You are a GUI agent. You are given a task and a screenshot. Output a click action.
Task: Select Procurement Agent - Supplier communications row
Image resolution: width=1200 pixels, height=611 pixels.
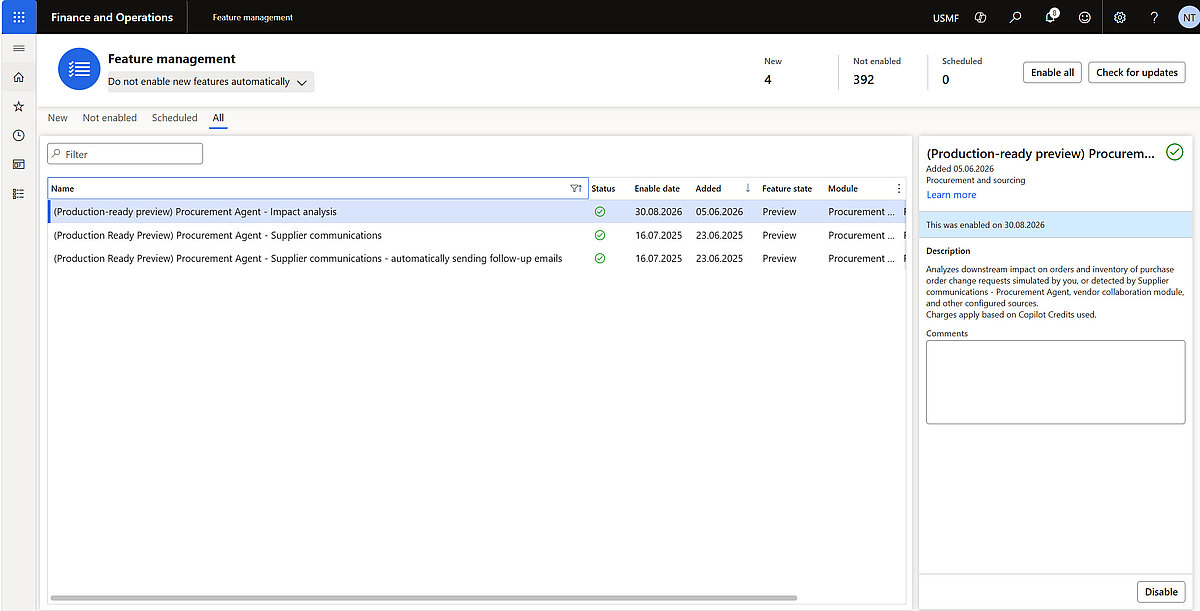pos(477,235)
